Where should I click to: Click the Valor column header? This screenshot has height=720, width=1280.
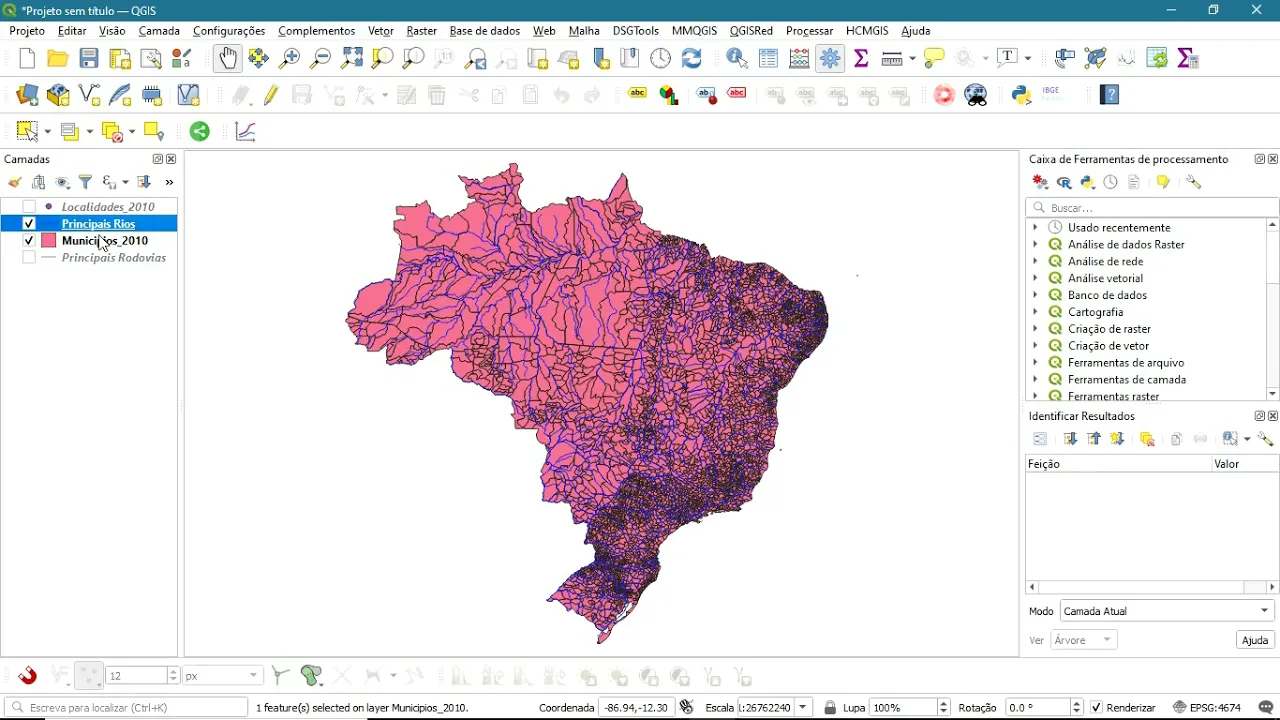1243,464
